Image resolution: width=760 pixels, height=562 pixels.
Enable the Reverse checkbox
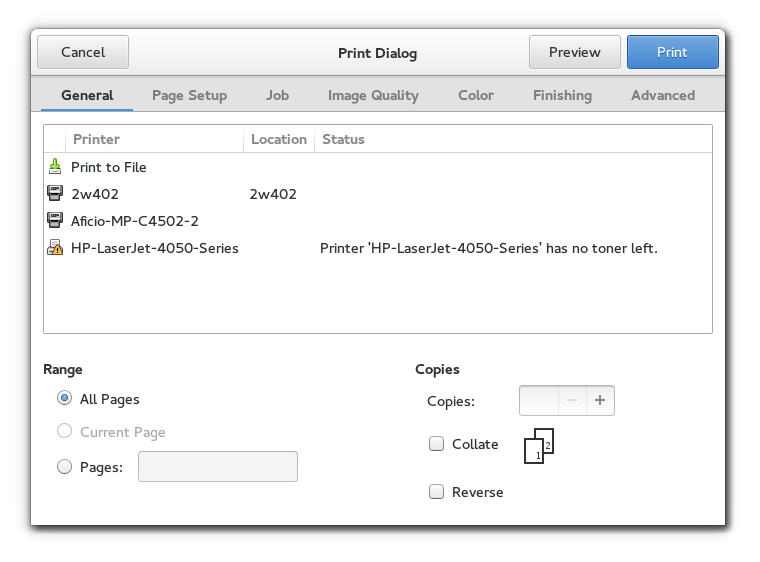click(436, 492)
